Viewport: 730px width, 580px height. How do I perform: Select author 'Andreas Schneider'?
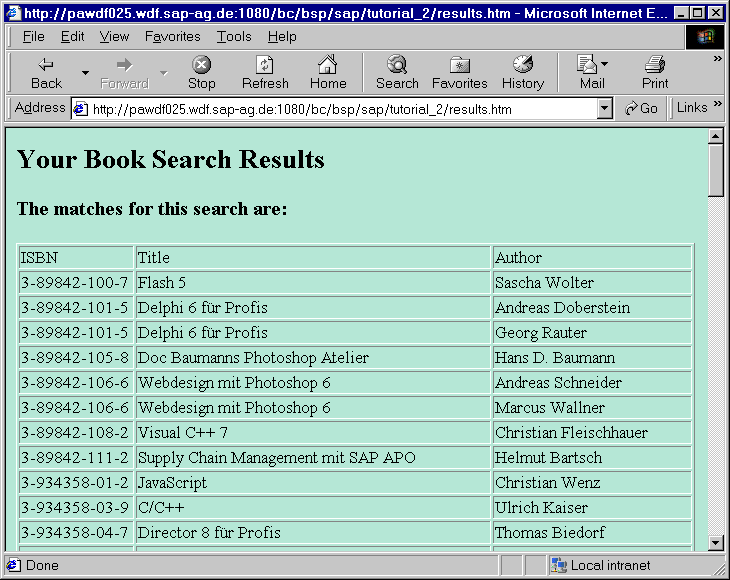point(592,383)
